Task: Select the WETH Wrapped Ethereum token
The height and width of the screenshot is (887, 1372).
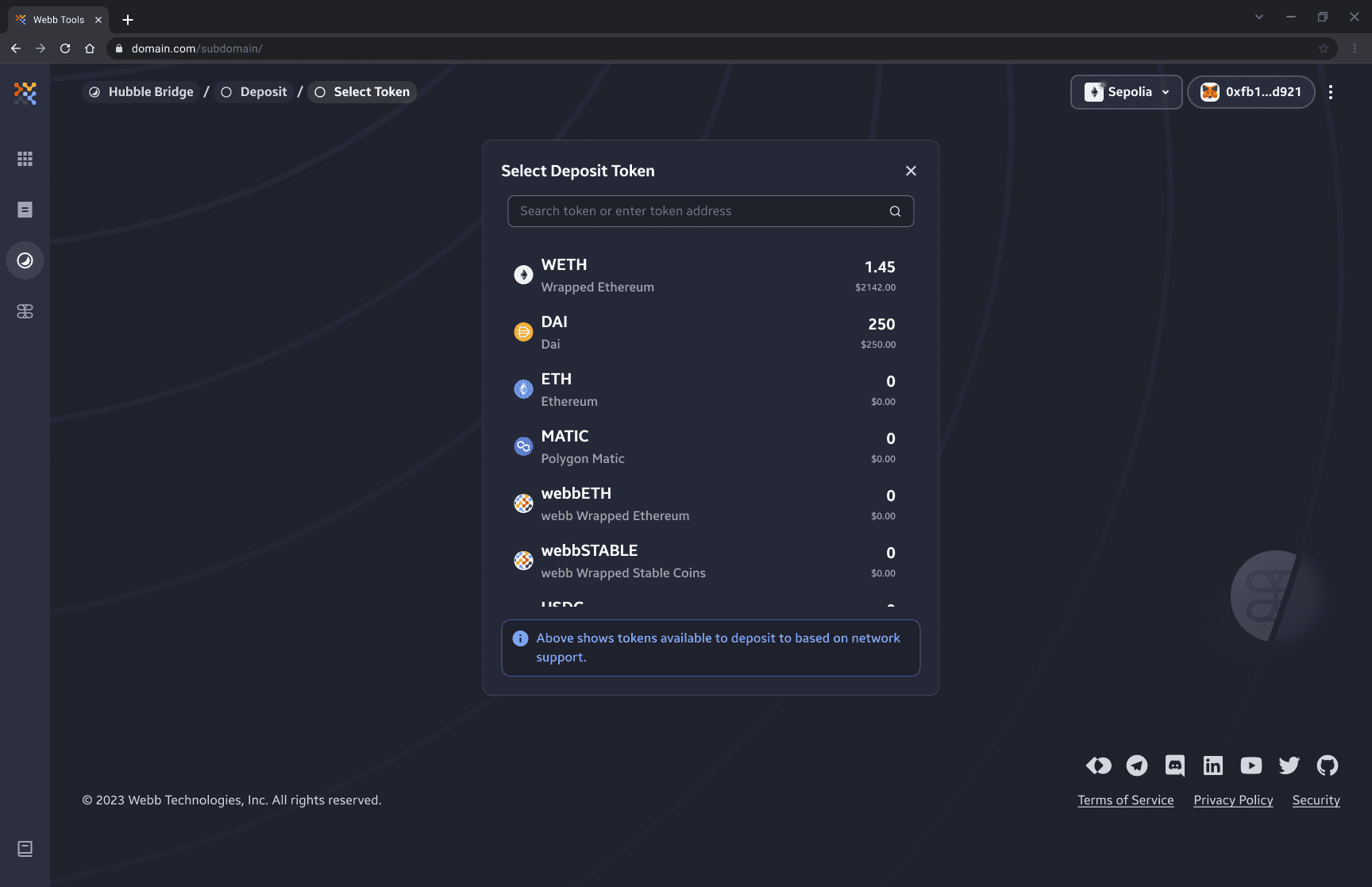Action: point(711,275)
